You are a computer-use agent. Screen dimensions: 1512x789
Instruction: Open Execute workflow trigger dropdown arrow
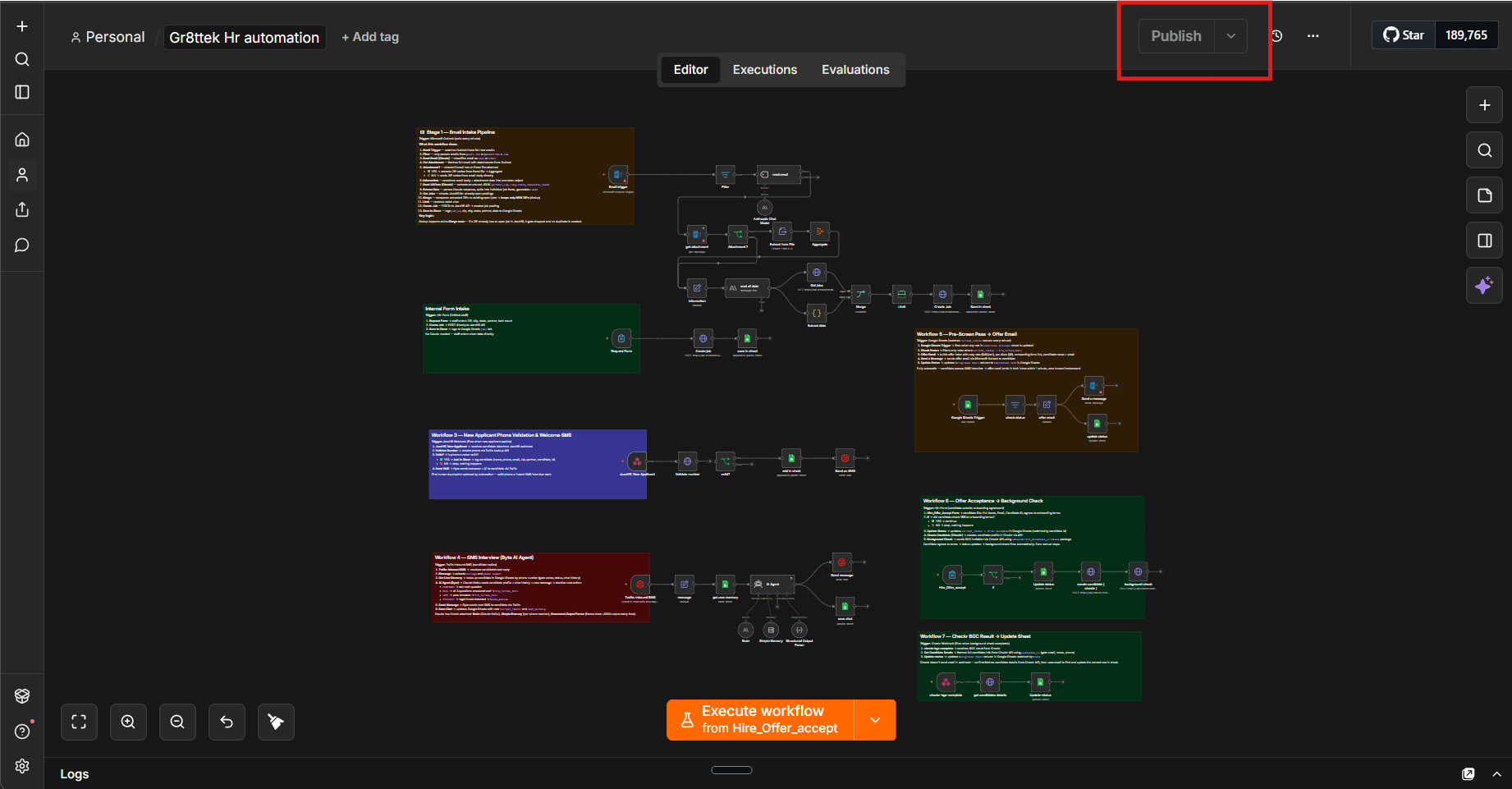click(x=875, y=720)
